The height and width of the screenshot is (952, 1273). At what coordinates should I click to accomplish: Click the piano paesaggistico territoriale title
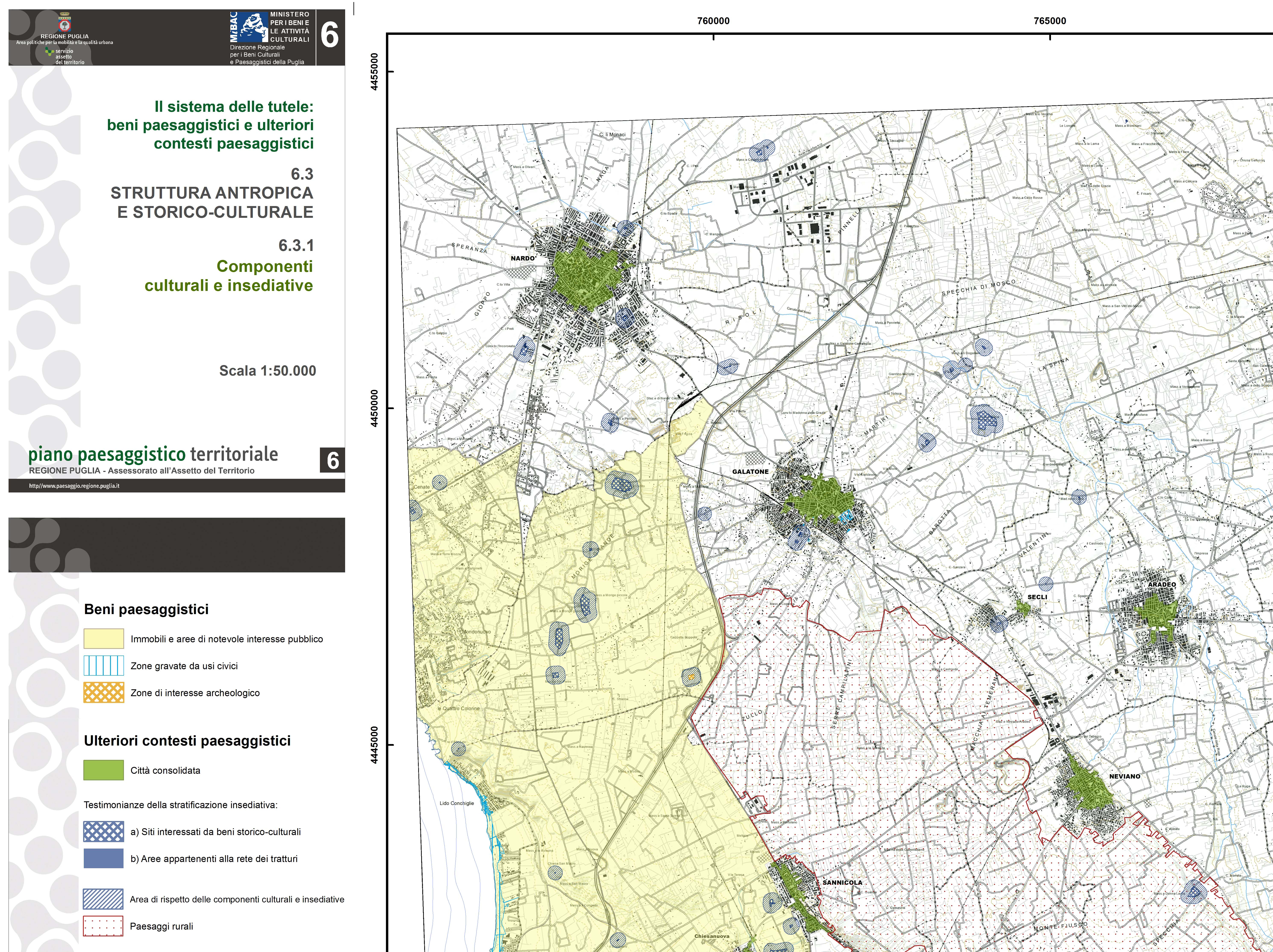click(153, 455)
